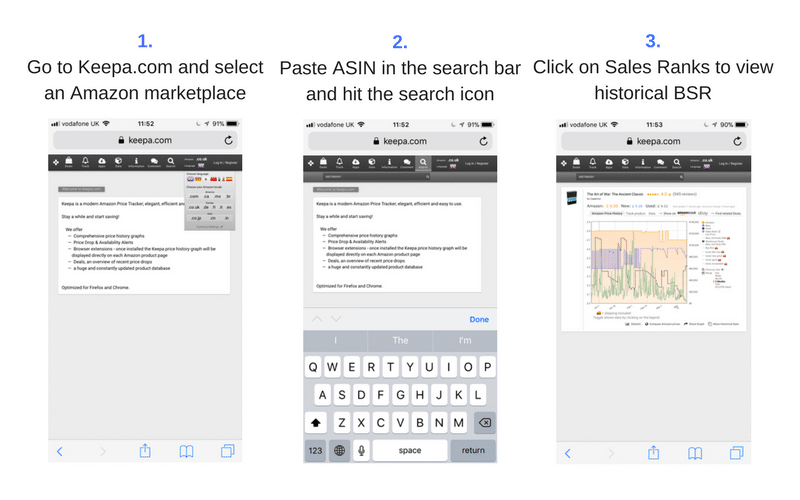Click Compare Amazon prices below graph
Viewport: 800px width, 500px height.
coord(663,324)
